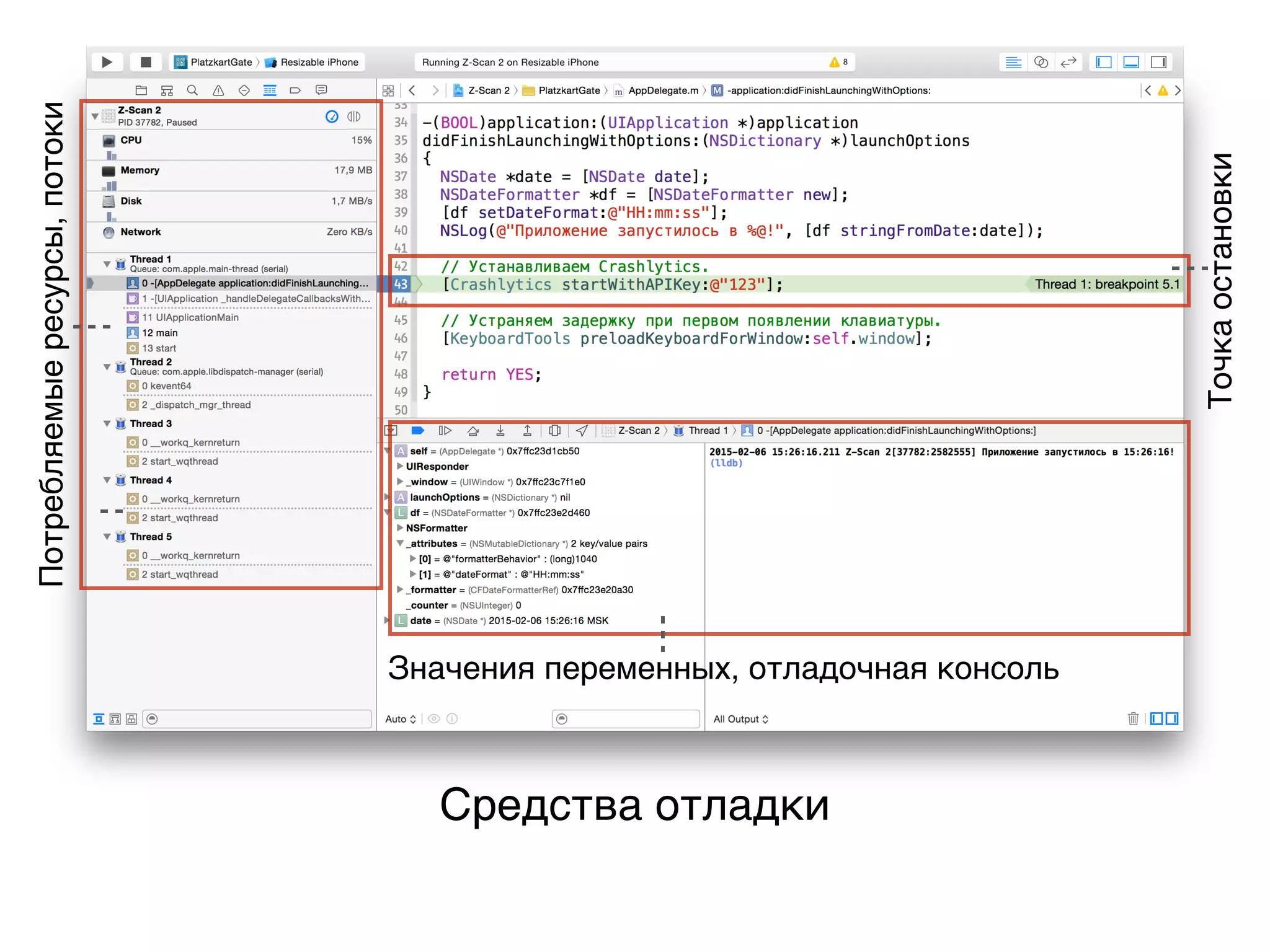Click the view process by thread icon
Image resolution: width=1270 pixels, height=952 pixels.
354,117
